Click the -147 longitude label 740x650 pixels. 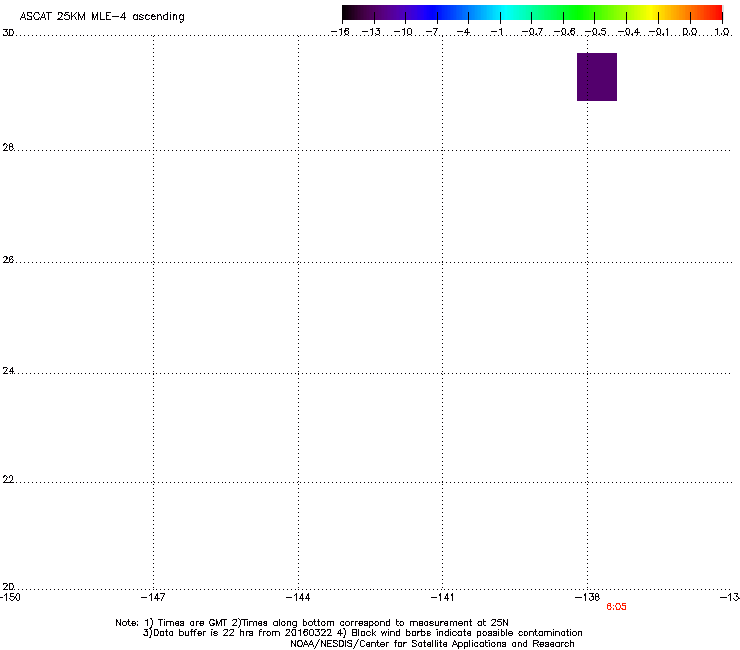coord(153,597)
